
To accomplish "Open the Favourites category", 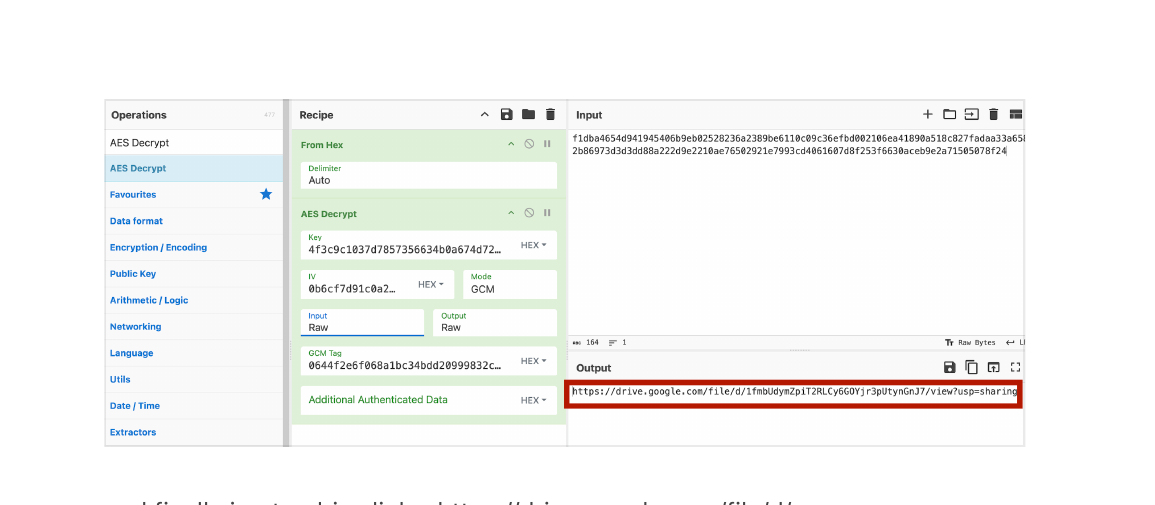I will 194,194.
